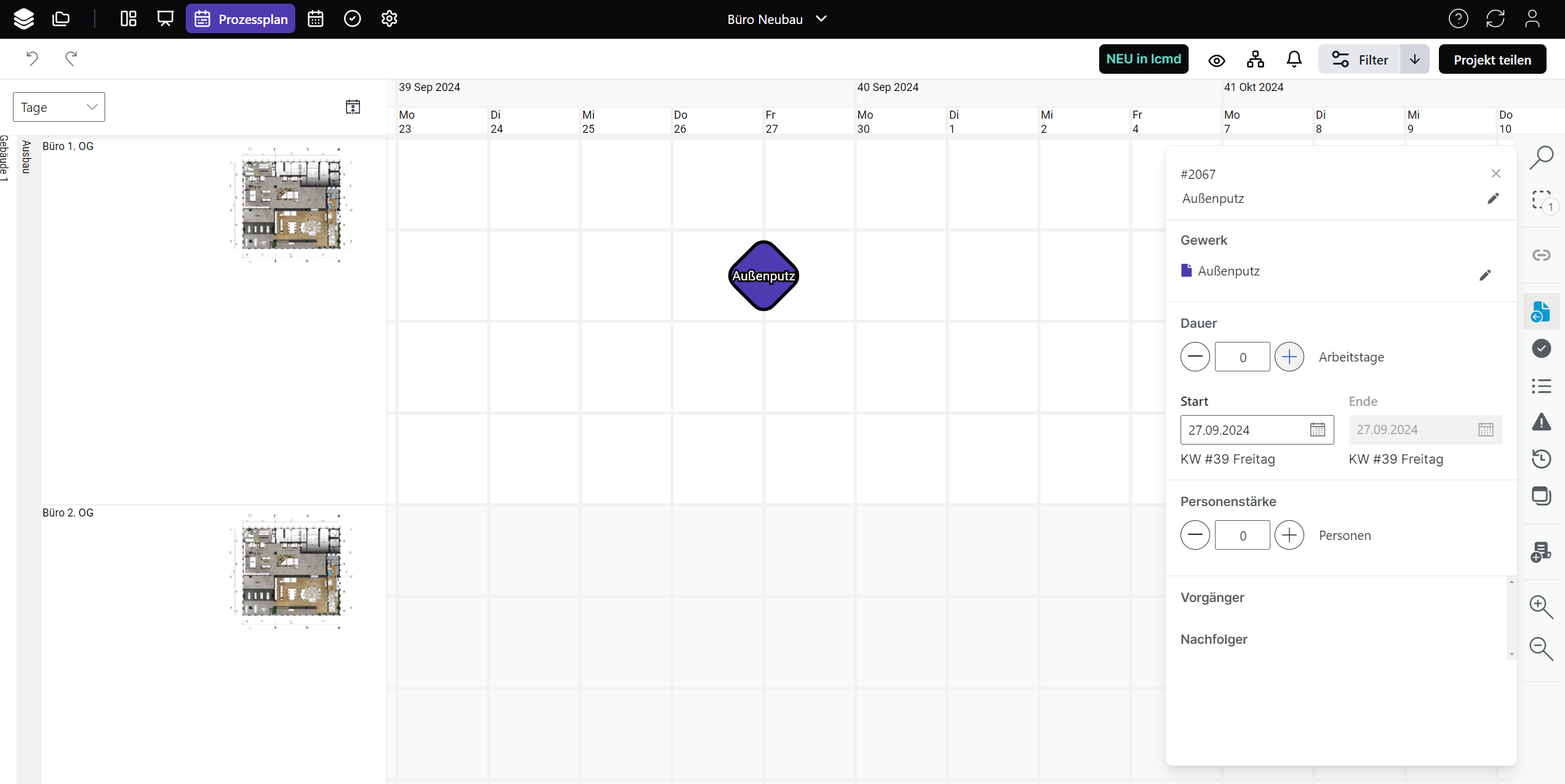The width and height of the screenshot is (1565, 784).
Task: Click the NEU in lcmd button
Action: coord(1143,59)
